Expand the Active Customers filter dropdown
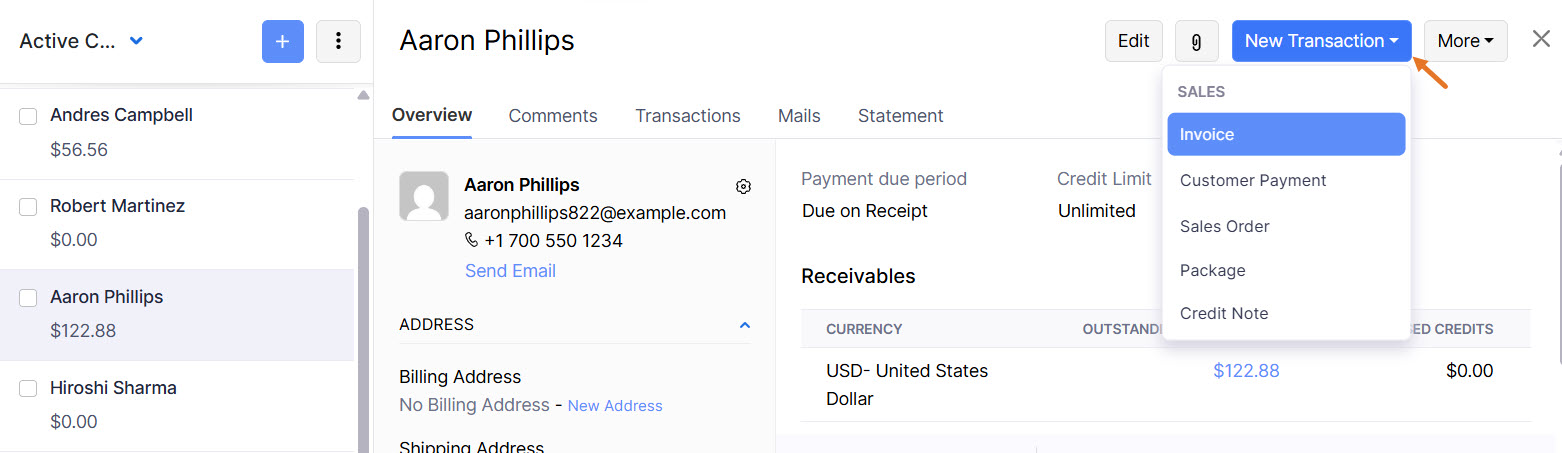 pos(137,41)
